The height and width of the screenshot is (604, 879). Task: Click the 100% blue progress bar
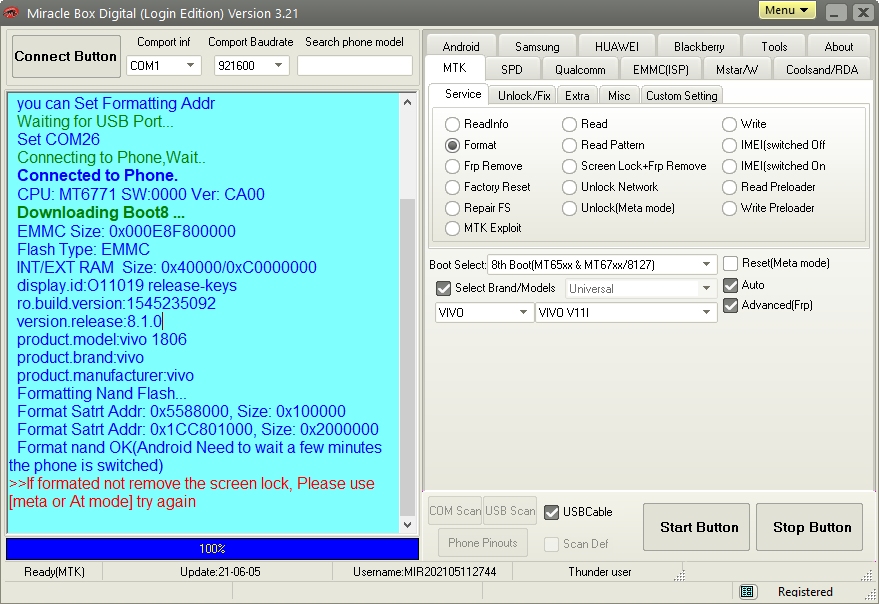click(212, 549)
